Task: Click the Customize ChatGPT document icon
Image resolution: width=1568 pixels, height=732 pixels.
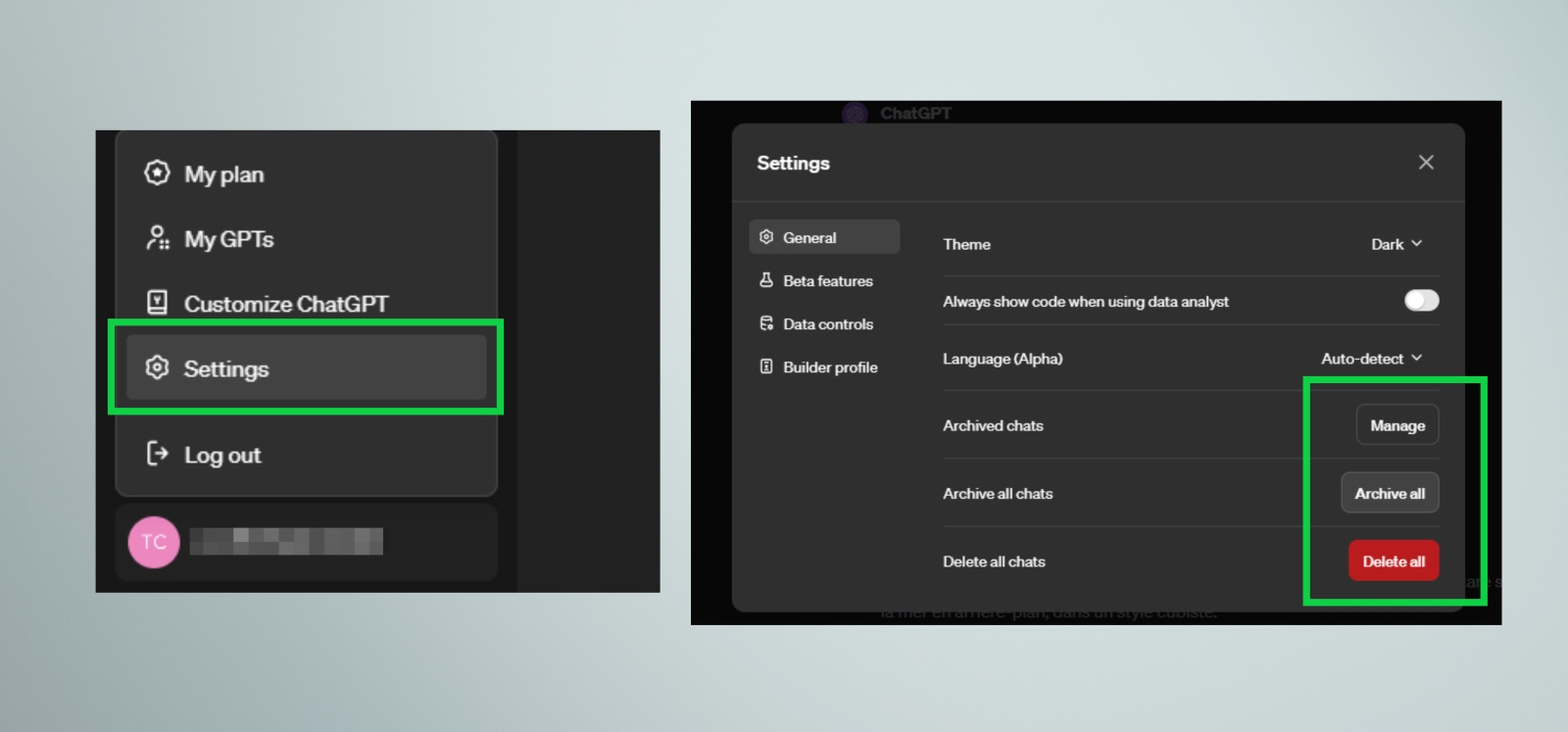Action: click(x=157, y=302)
